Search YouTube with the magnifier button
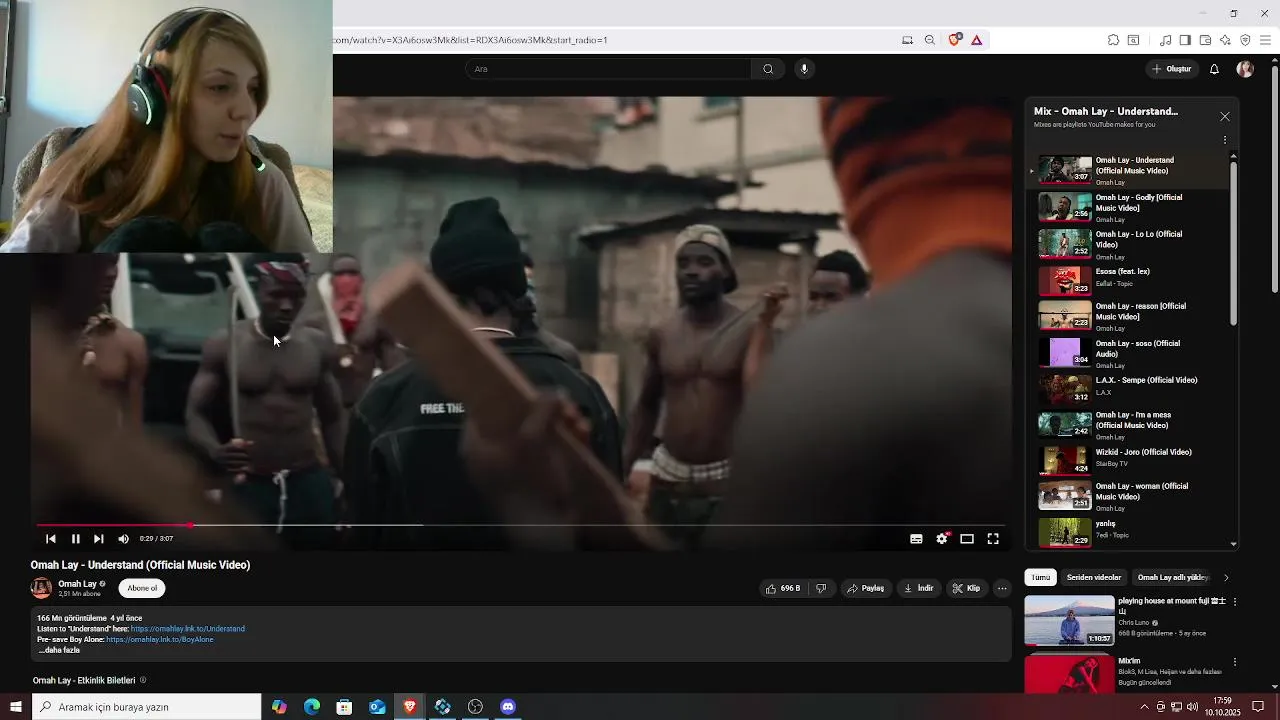Viewport: 1280px width, 720px height. tap(768, 69)
